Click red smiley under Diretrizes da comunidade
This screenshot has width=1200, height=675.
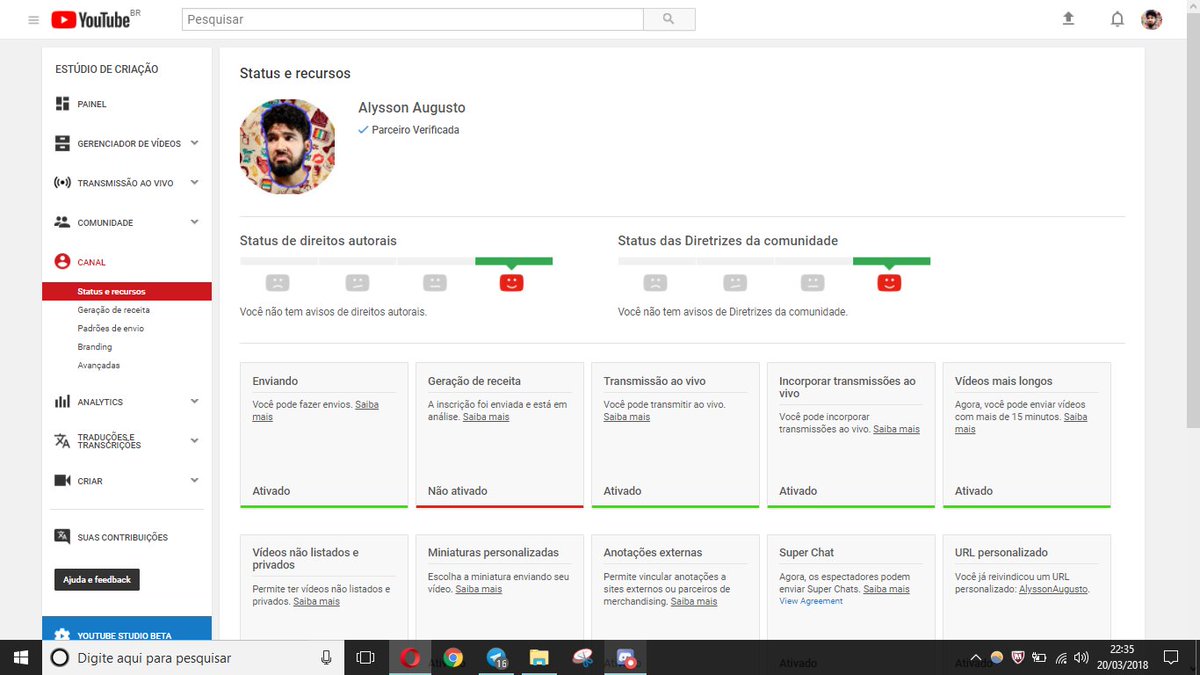pos(889,283)
